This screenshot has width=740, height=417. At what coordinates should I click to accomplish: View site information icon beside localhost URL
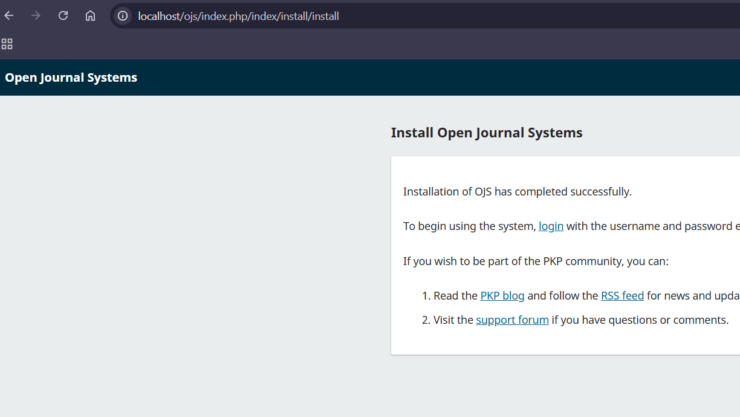[x=123, y=16]
